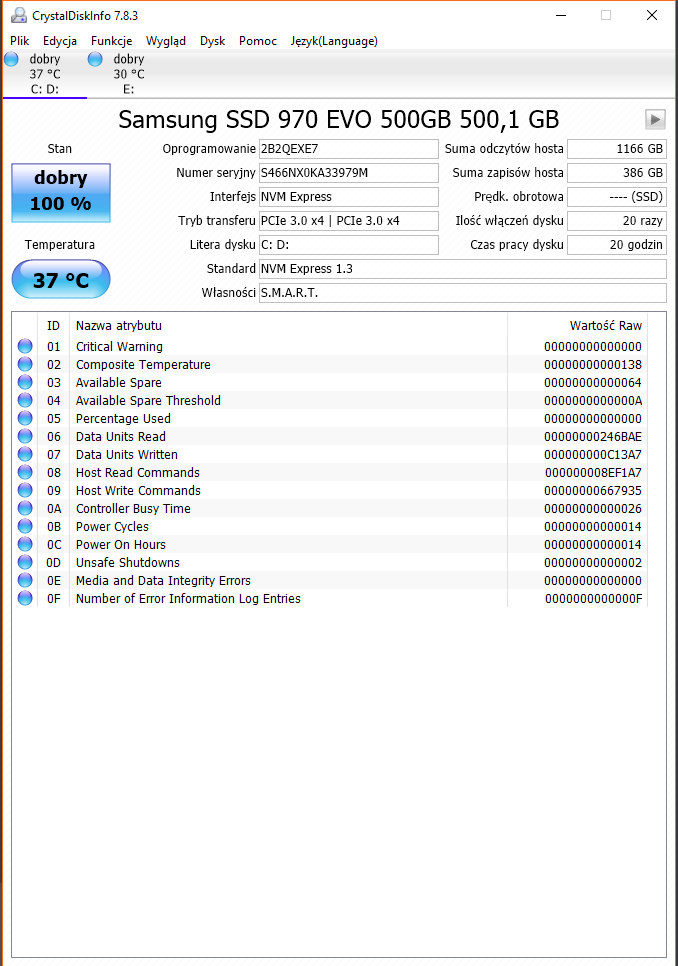Screen dimensions: 678x966
Task: Open the Edycja menu
Action: 60,41
